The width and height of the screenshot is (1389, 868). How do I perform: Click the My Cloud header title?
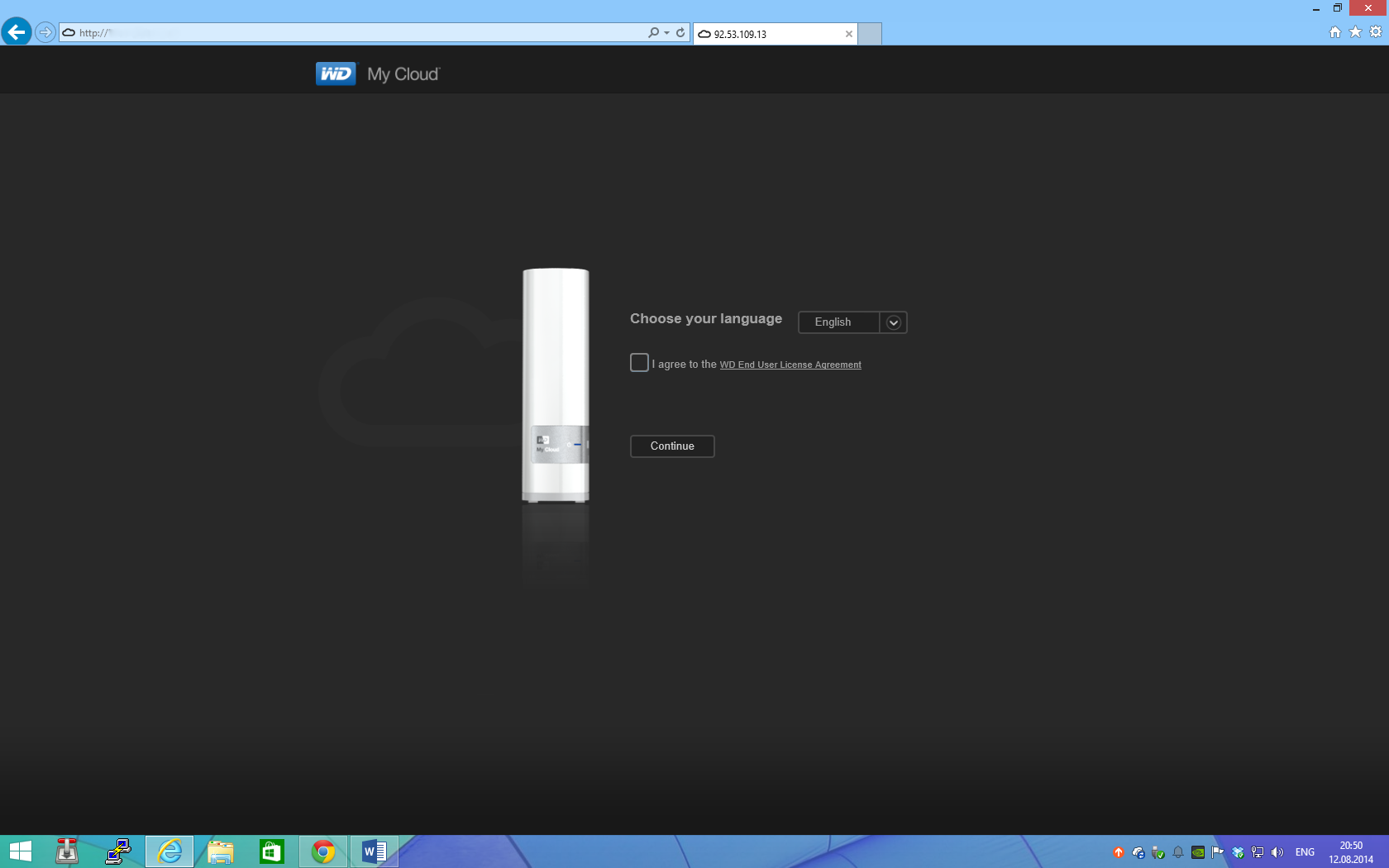[403, 74]
